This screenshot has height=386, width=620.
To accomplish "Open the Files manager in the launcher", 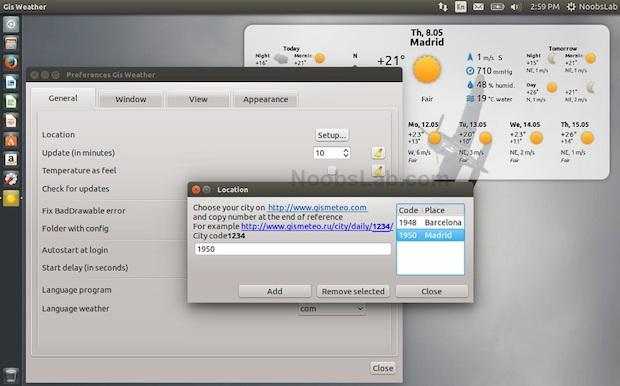I will [x=11, y=43].
